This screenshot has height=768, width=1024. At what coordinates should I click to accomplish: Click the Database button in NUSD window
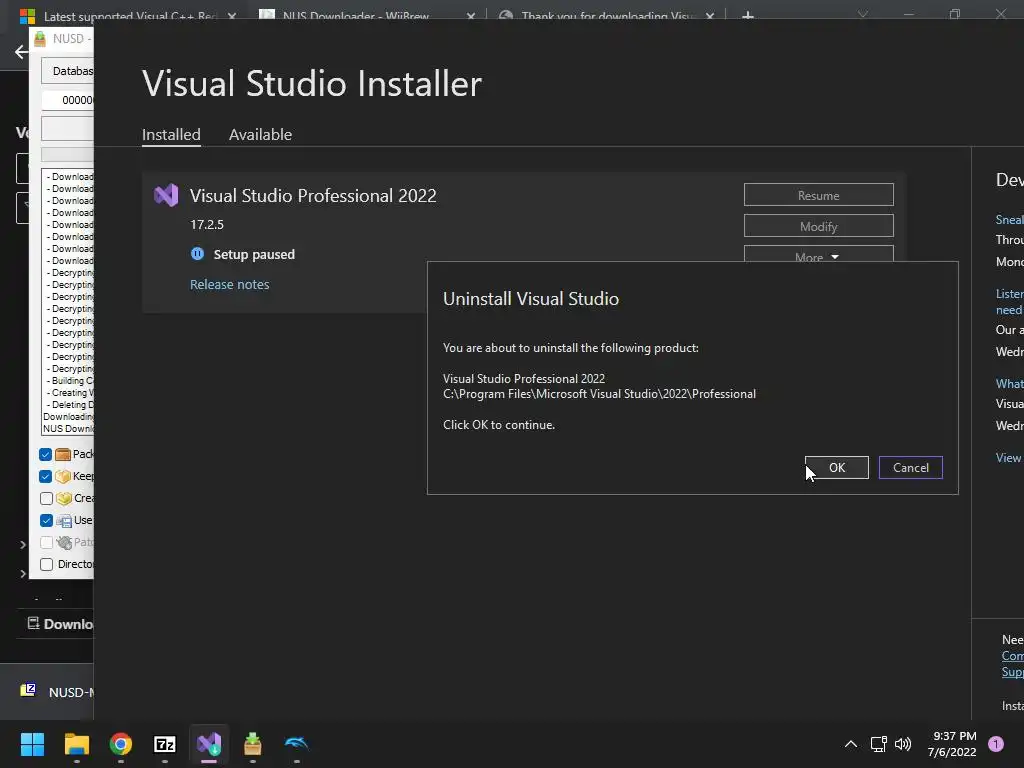pos(67,71)
